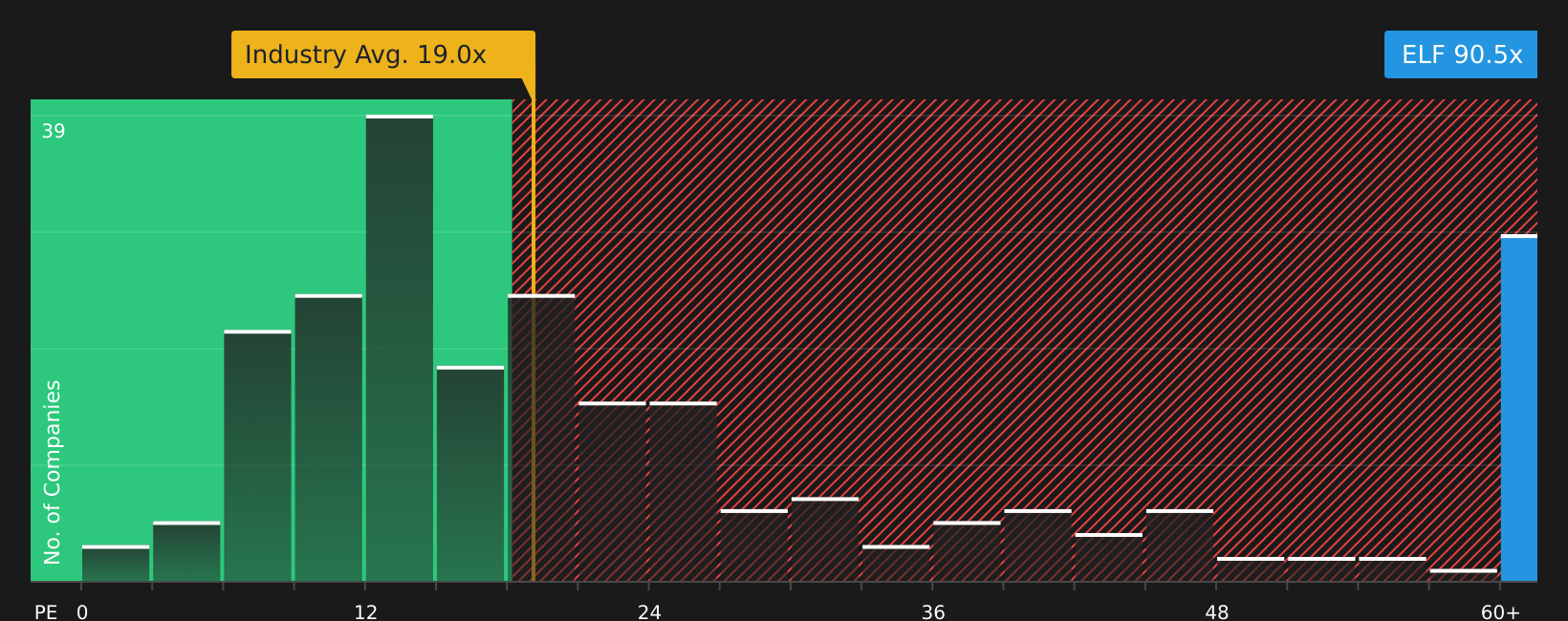Click the PE axis label

[x=46, y=612]
